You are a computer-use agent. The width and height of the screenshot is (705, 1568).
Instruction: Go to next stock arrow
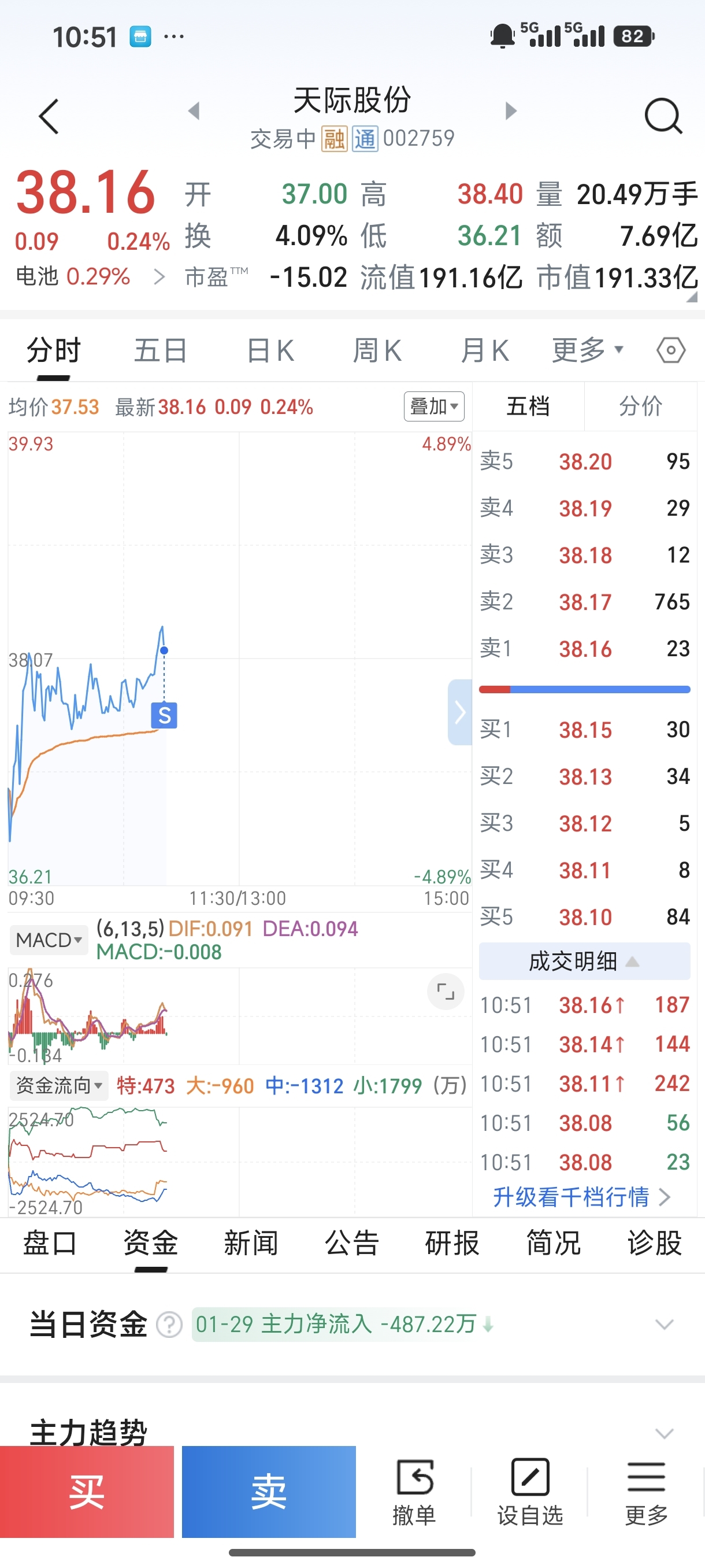511,111
